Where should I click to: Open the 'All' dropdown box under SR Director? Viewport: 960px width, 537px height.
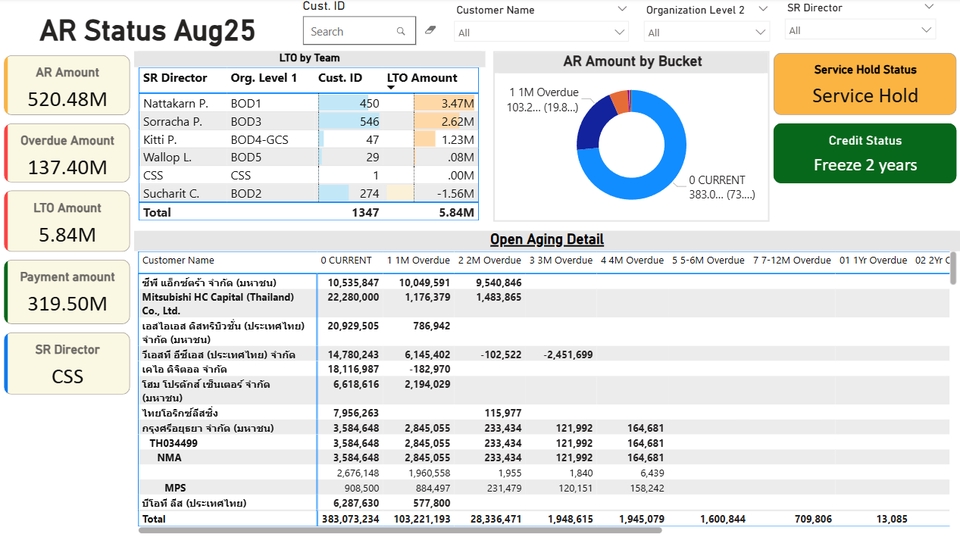point(860,31)
